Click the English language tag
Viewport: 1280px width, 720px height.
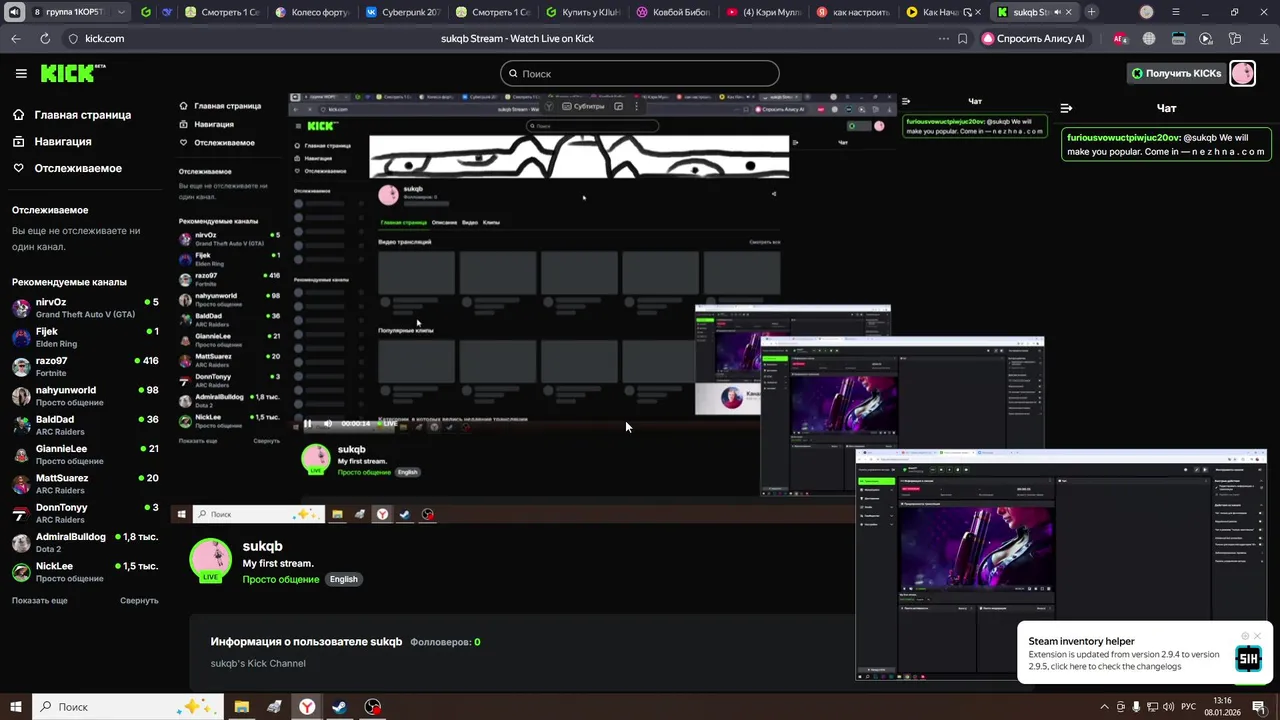[x=344, y=579]
